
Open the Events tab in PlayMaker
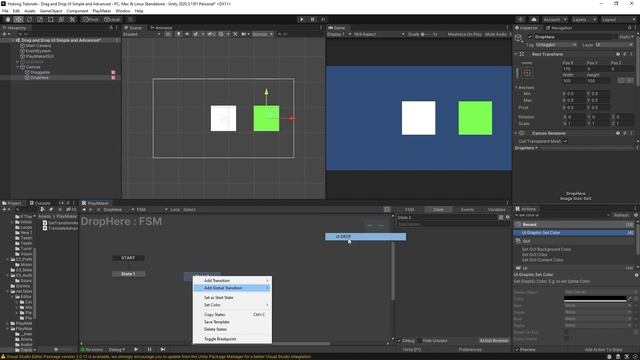pos(467,209)
